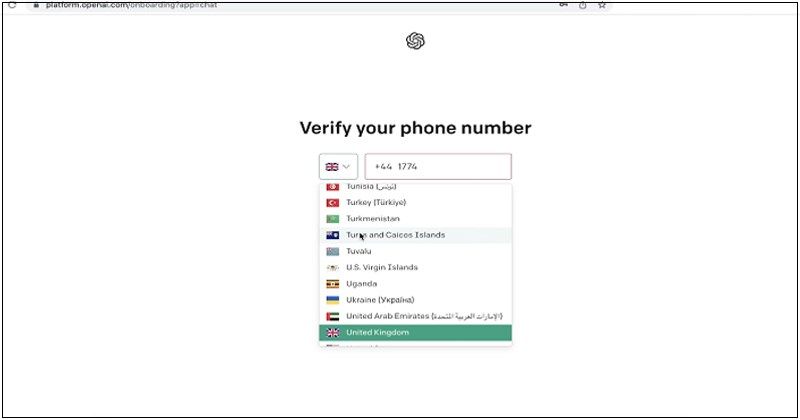This screenshot has height=420, width=800.
Task: Click the Turkmenistan flag icon
Action: [x=333, y=219]
